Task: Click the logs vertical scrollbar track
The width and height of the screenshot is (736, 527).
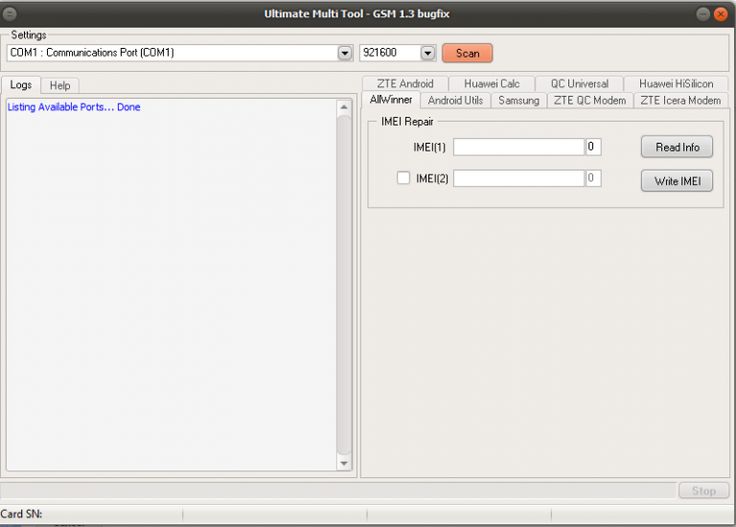Action: point(344,285)
